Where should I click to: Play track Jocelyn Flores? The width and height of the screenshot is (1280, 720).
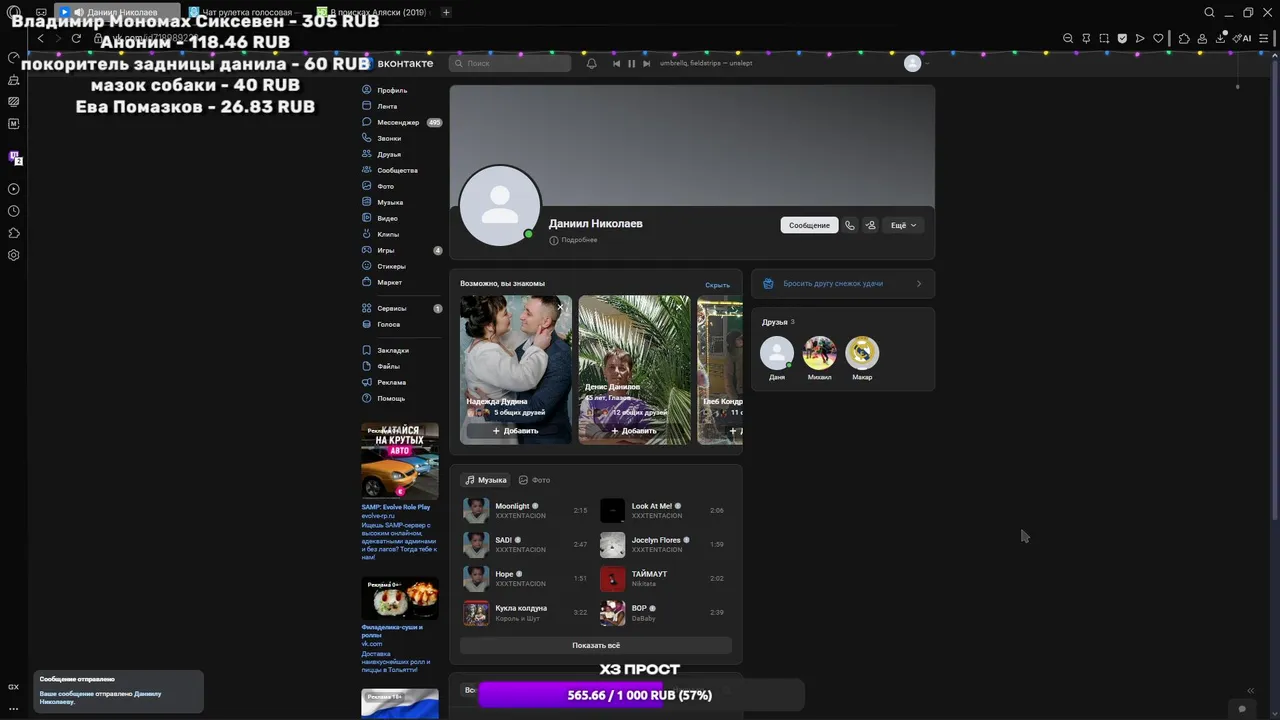click(612, 544)
